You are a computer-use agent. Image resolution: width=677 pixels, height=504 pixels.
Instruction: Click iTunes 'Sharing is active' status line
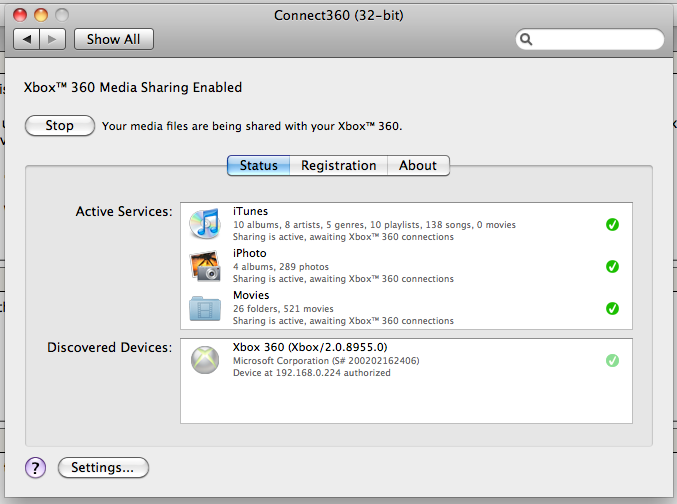pyautogui.click(x=343, y=237)
